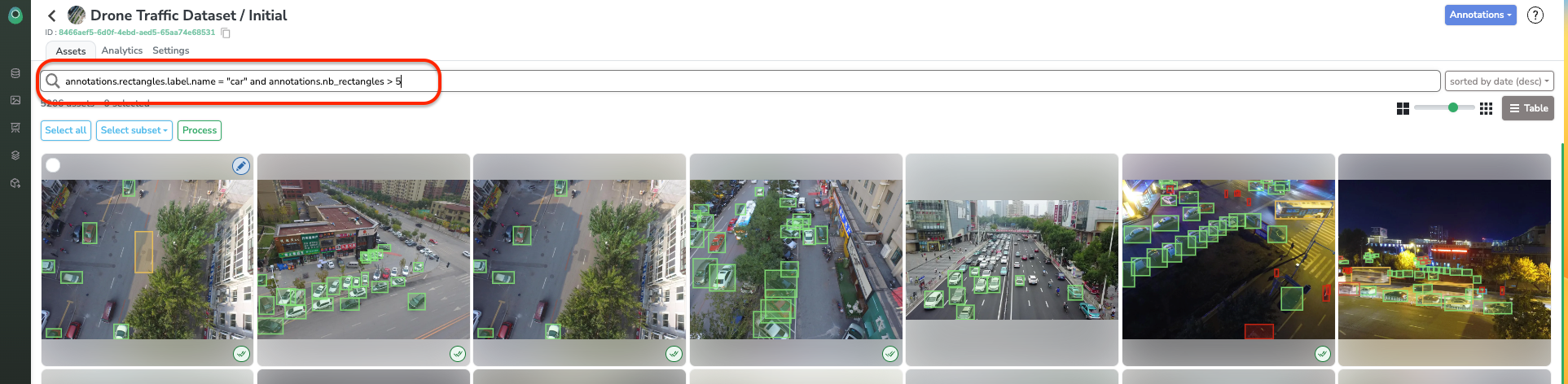
Task: Expand the sorted by date dropdown
Action: click(x=1499, y=81)
